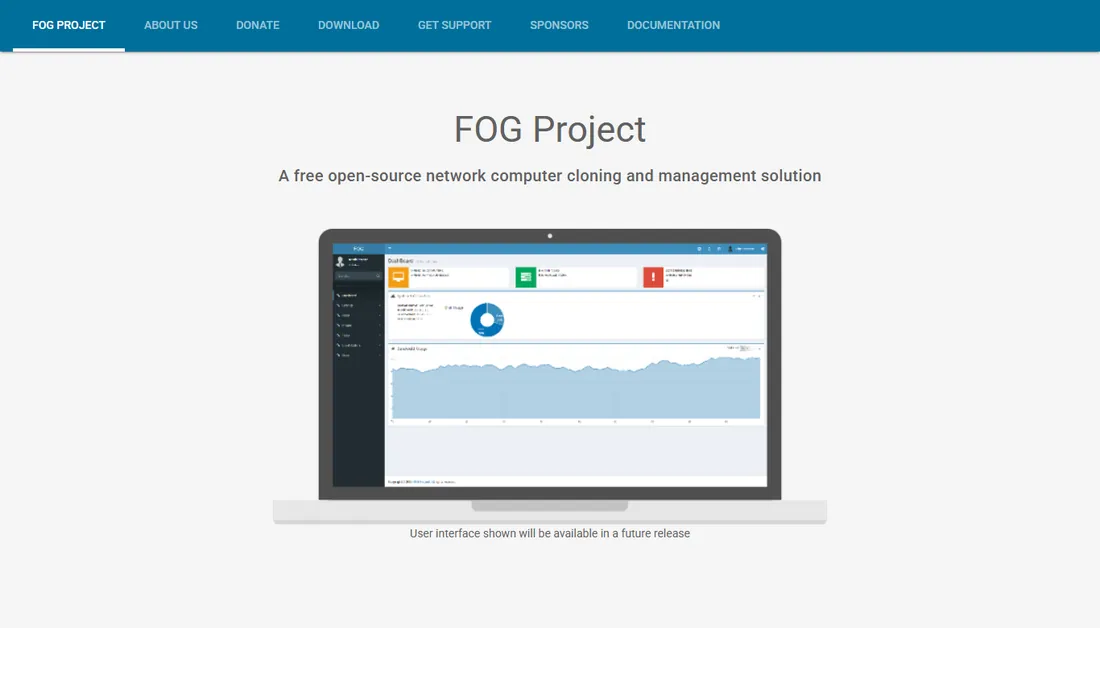The height and width of the screenshot is (688, 1100).
Task: Click the tagline about network computer cloning
Action: 550,176
